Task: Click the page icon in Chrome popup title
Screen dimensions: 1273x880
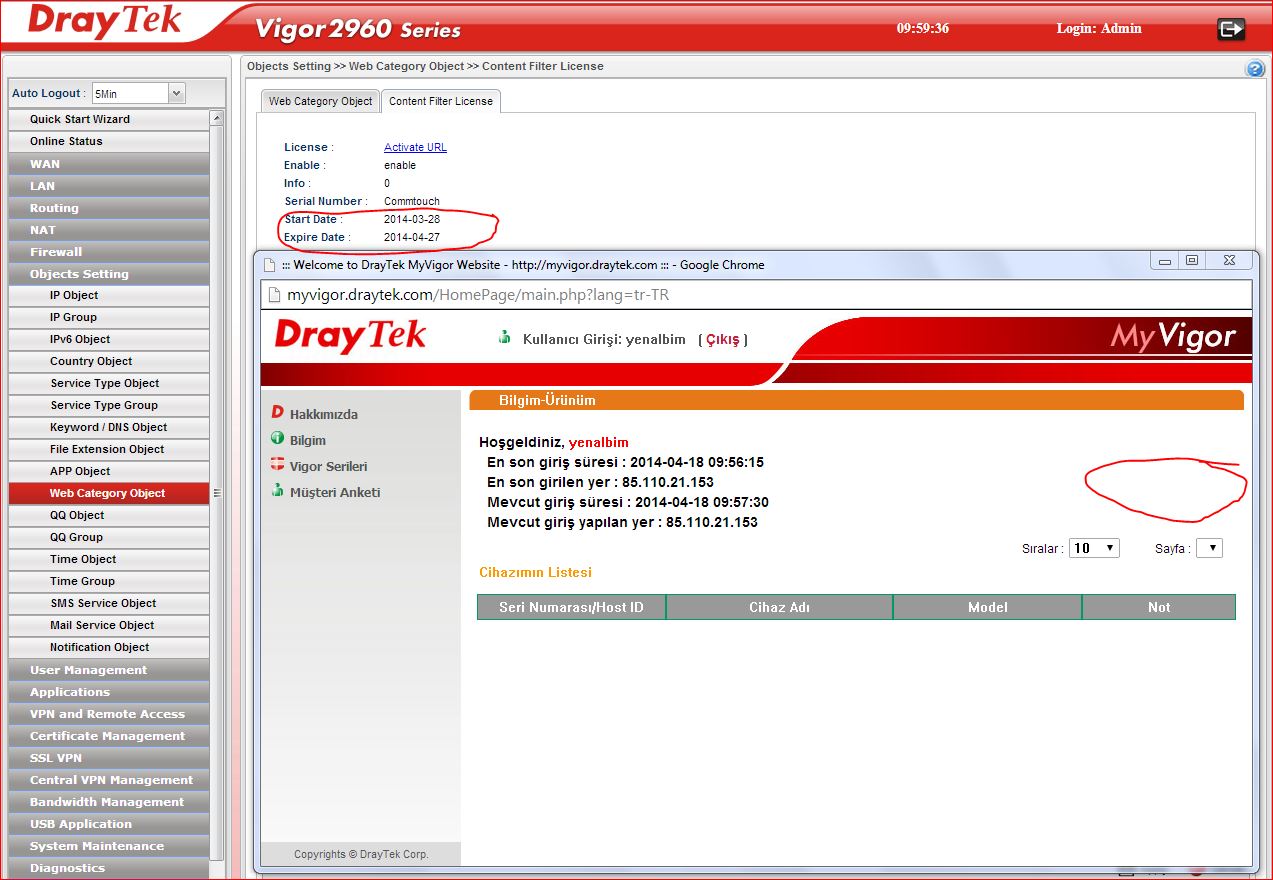Action: click(269, 265)
